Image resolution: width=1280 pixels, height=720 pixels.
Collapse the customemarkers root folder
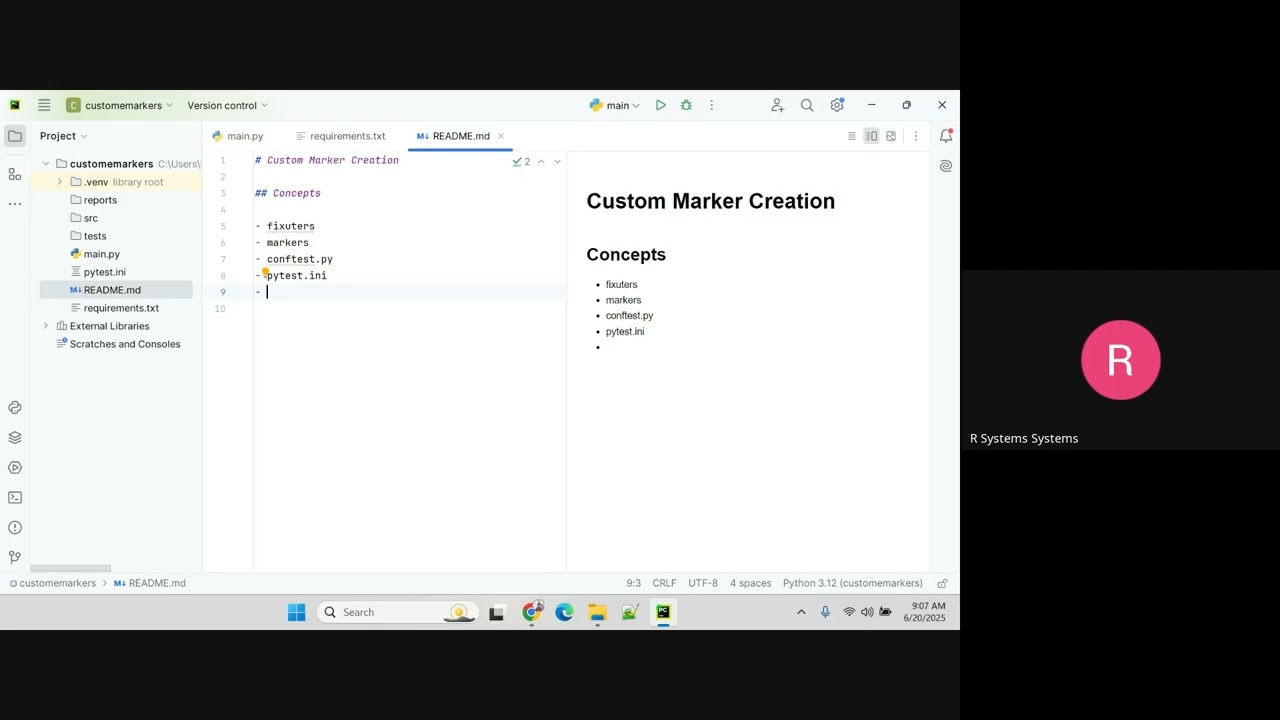(46, 164)
